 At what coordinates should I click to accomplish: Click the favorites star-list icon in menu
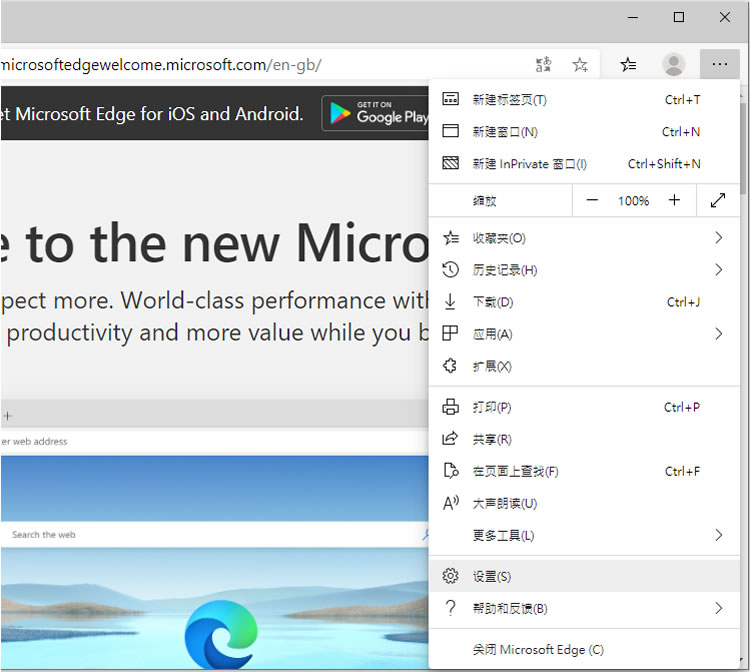pyautogui.click(x=450, y=238)
